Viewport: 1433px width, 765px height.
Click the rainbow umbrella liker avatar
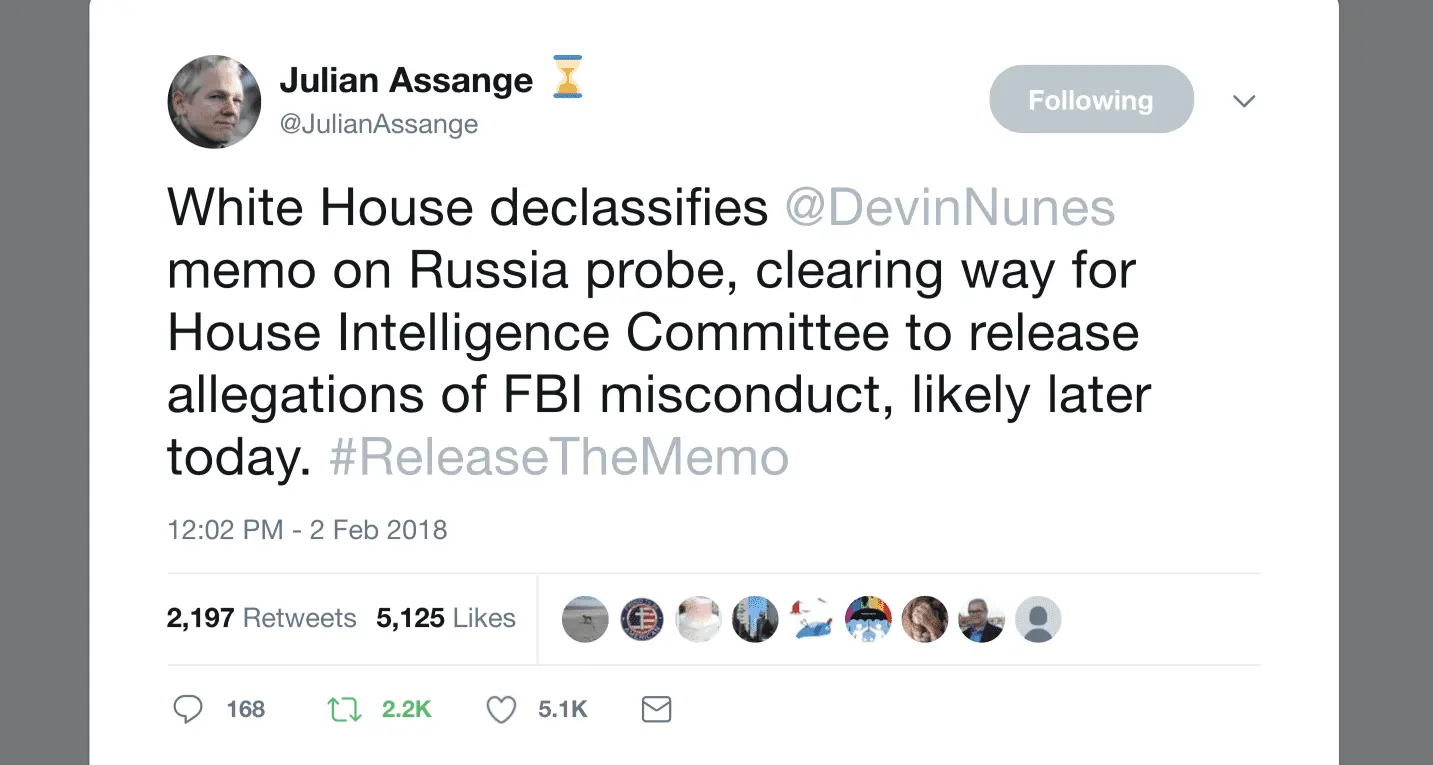point(868,620)
